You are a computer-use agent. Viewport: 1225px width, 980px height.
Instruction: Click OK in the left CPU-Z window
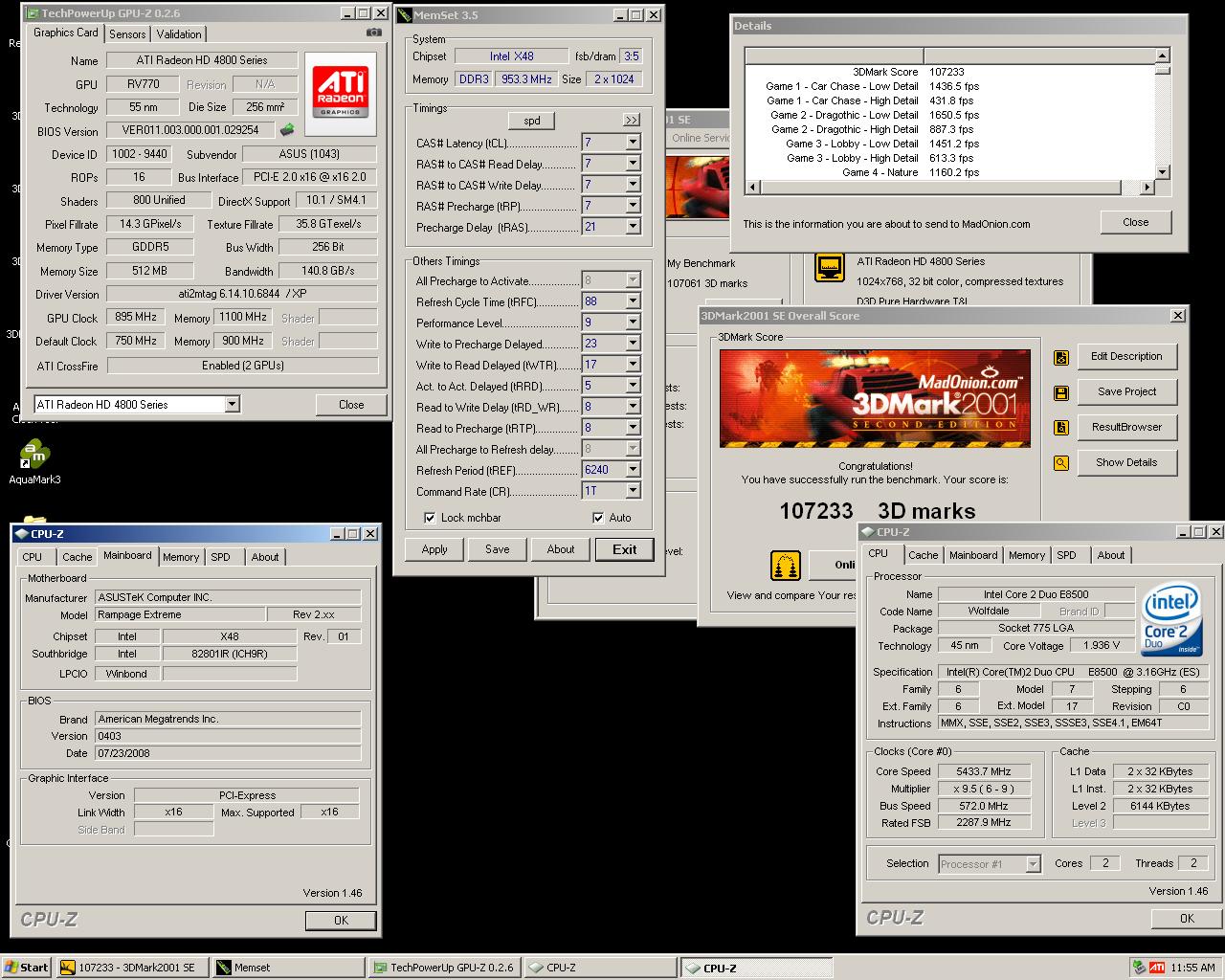[342, 920]
